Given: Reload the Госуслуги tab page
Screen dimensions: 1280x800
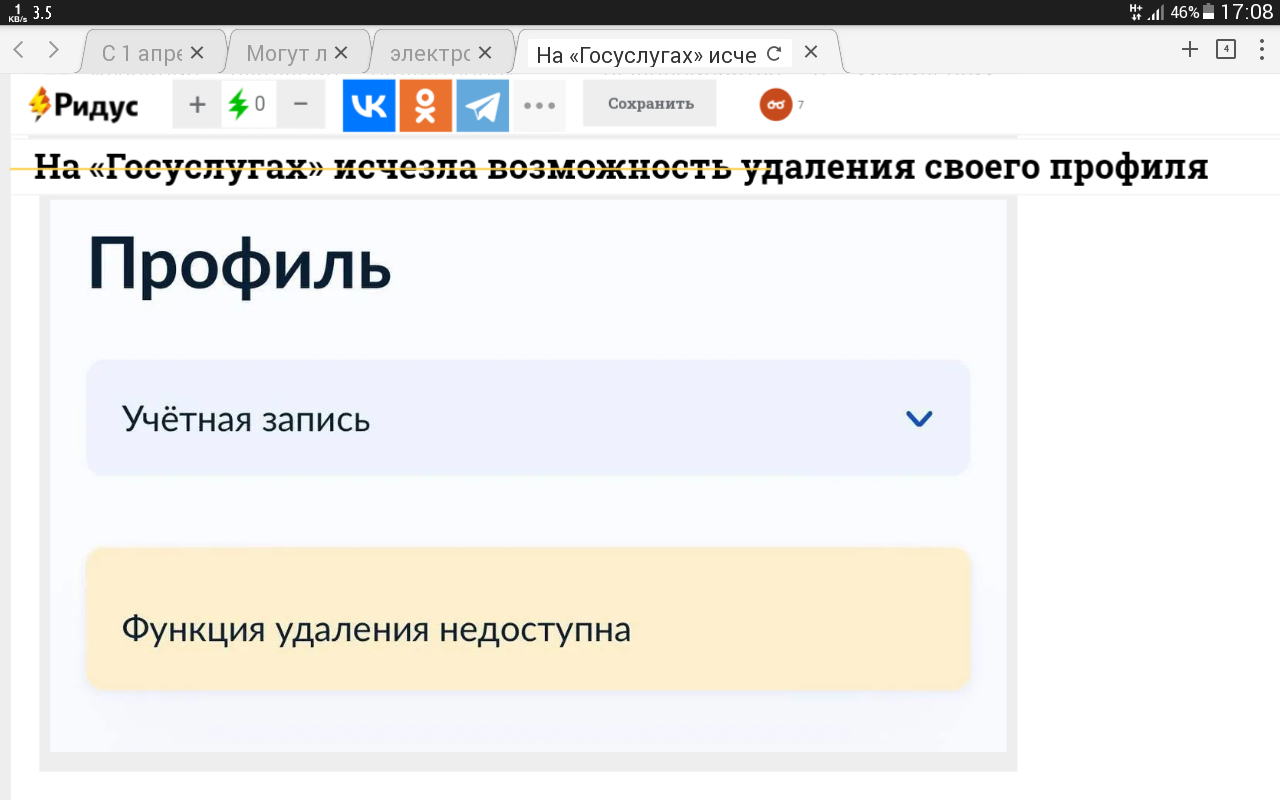Looking at the screenshot, I should click(x=773, y=54).
